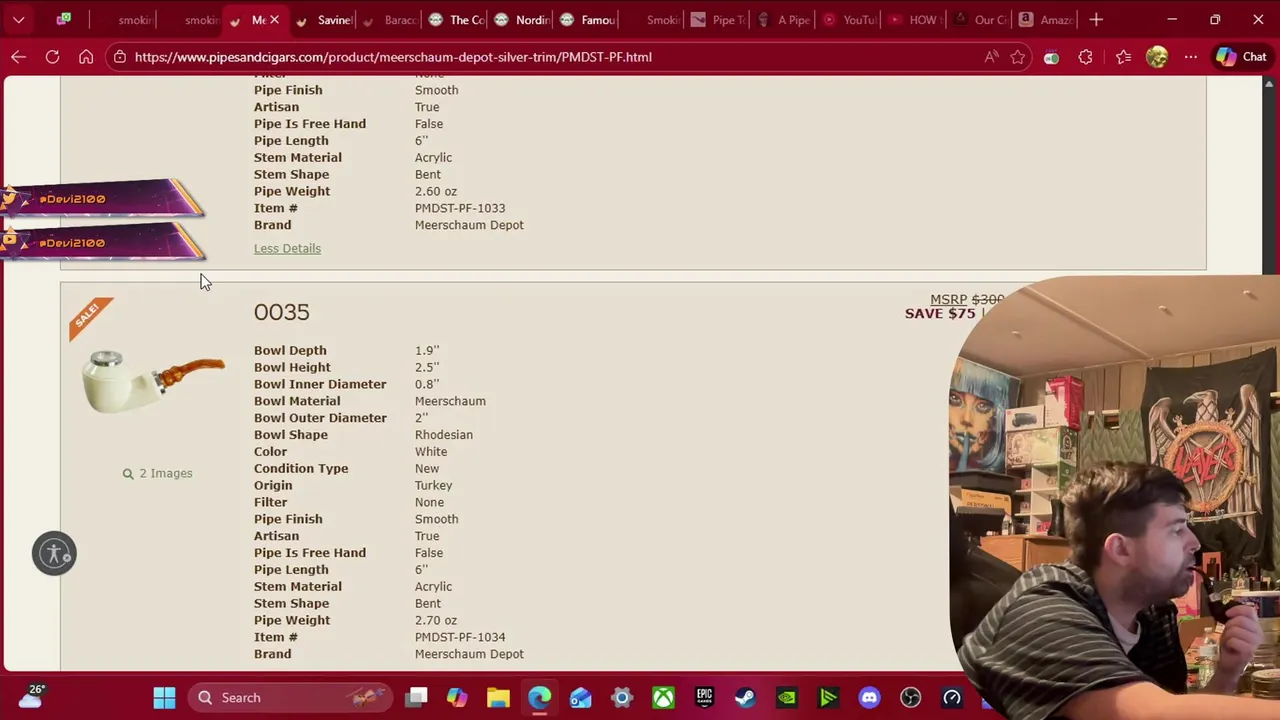Screen dimensions: 1280x720
Task: Open the accessibility widget button
Action: click(54, 553)
